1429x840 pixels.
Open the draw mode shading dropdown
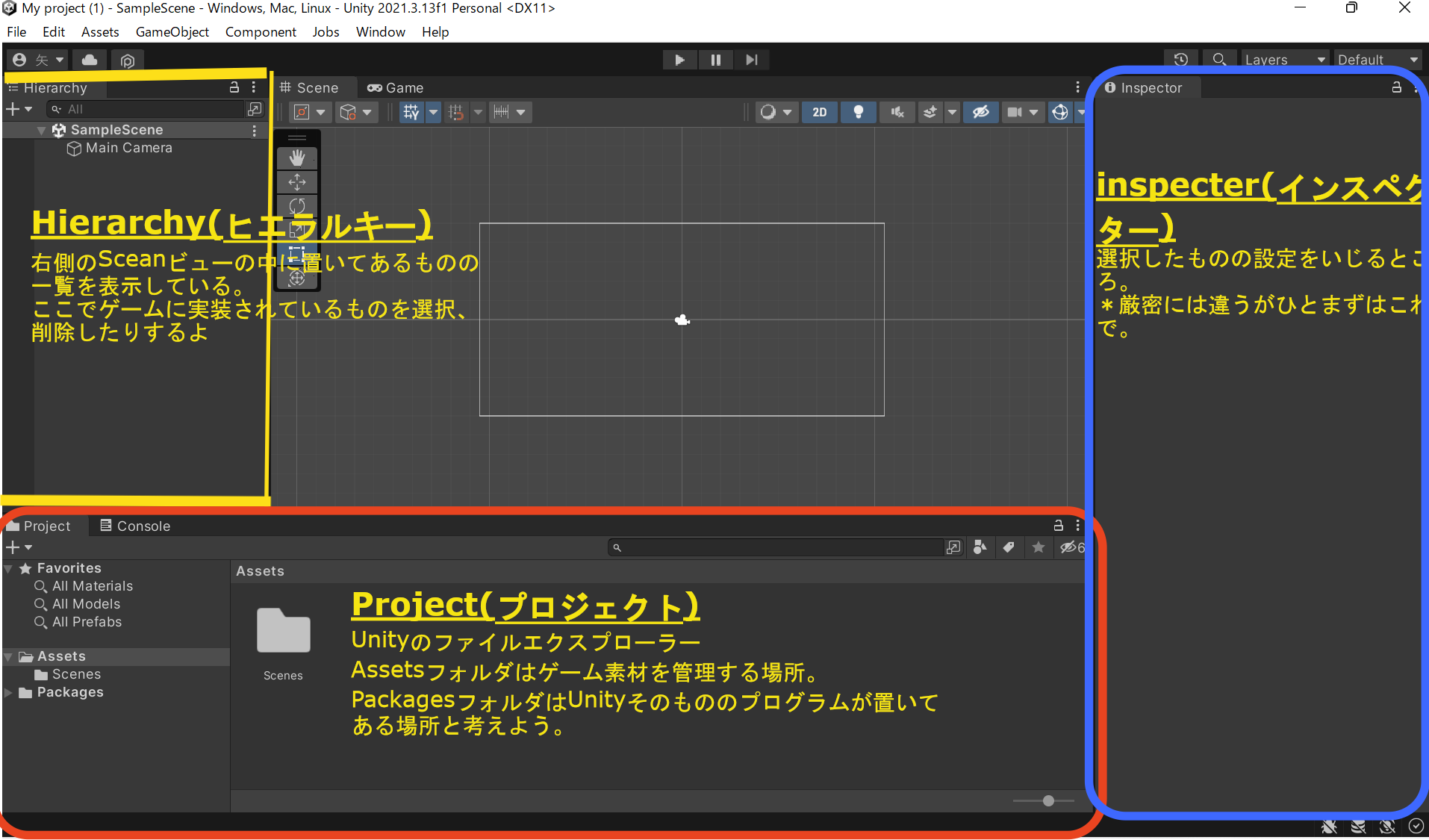click(775, 112)
